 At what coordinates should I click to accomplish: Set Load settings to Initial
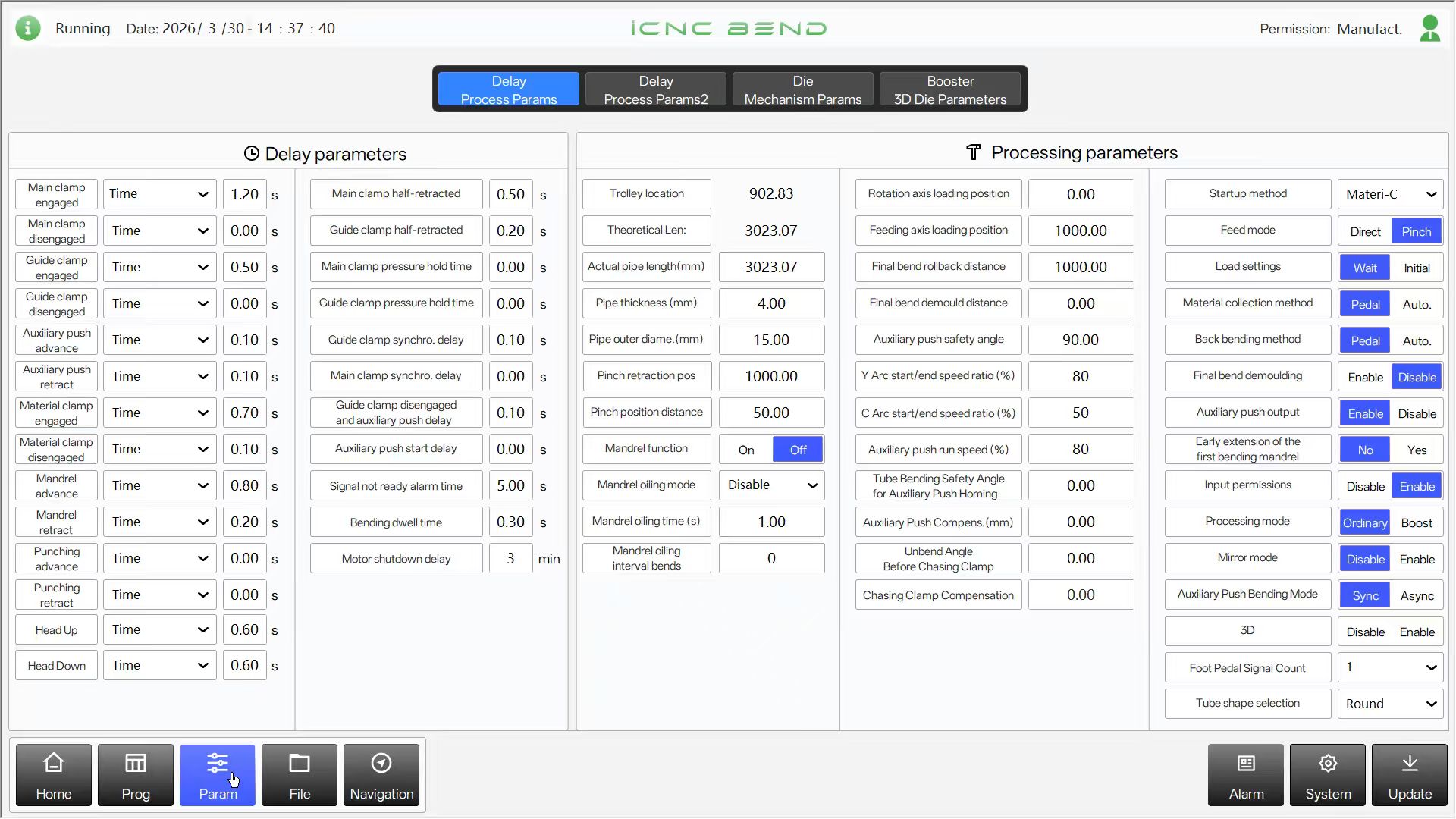coord(1417,268)
